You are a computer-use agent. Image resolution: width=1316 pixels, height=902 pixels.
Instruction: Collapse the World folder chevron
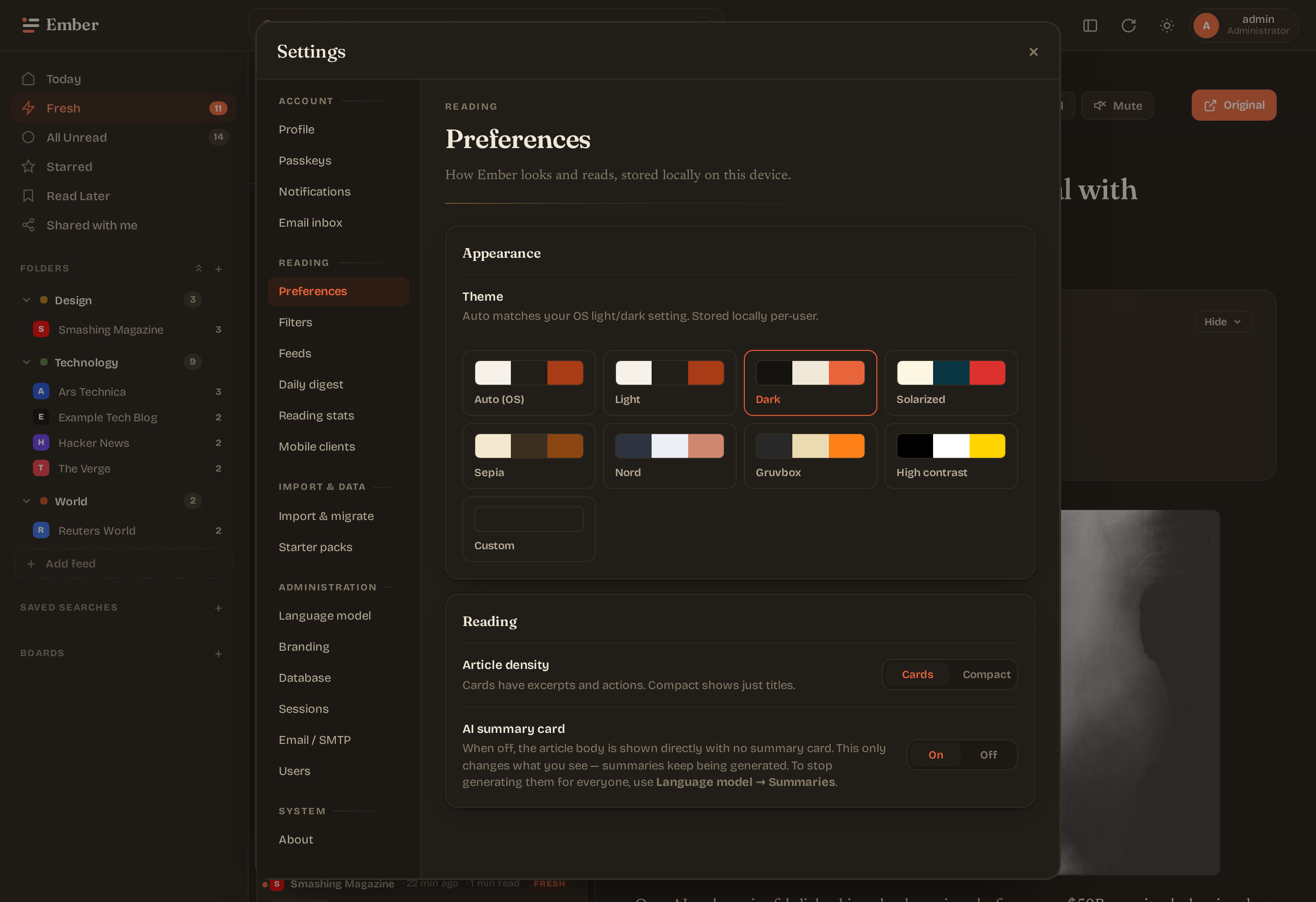pyautogui.click(x=26, y=501)
